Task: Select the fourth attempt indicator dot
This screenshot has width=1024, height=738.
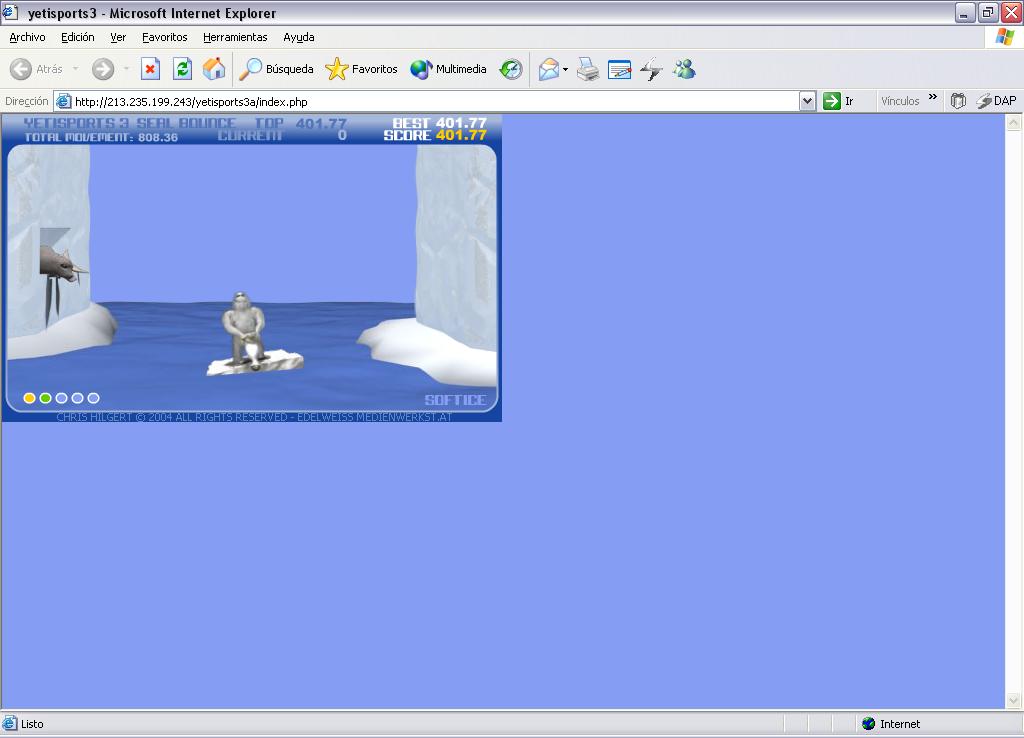Action: pyautogui.click(x=78, y=398)
